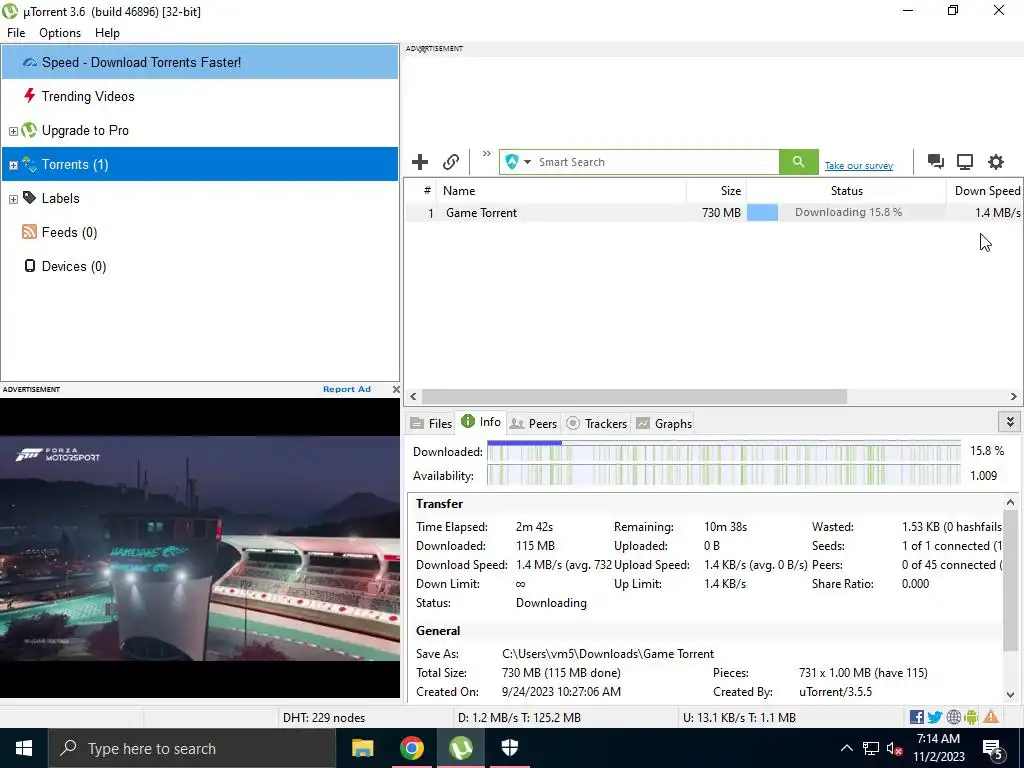Click the Windows taskbar search box
This screenshot has height=768, width=1024.
pos(192,748)
